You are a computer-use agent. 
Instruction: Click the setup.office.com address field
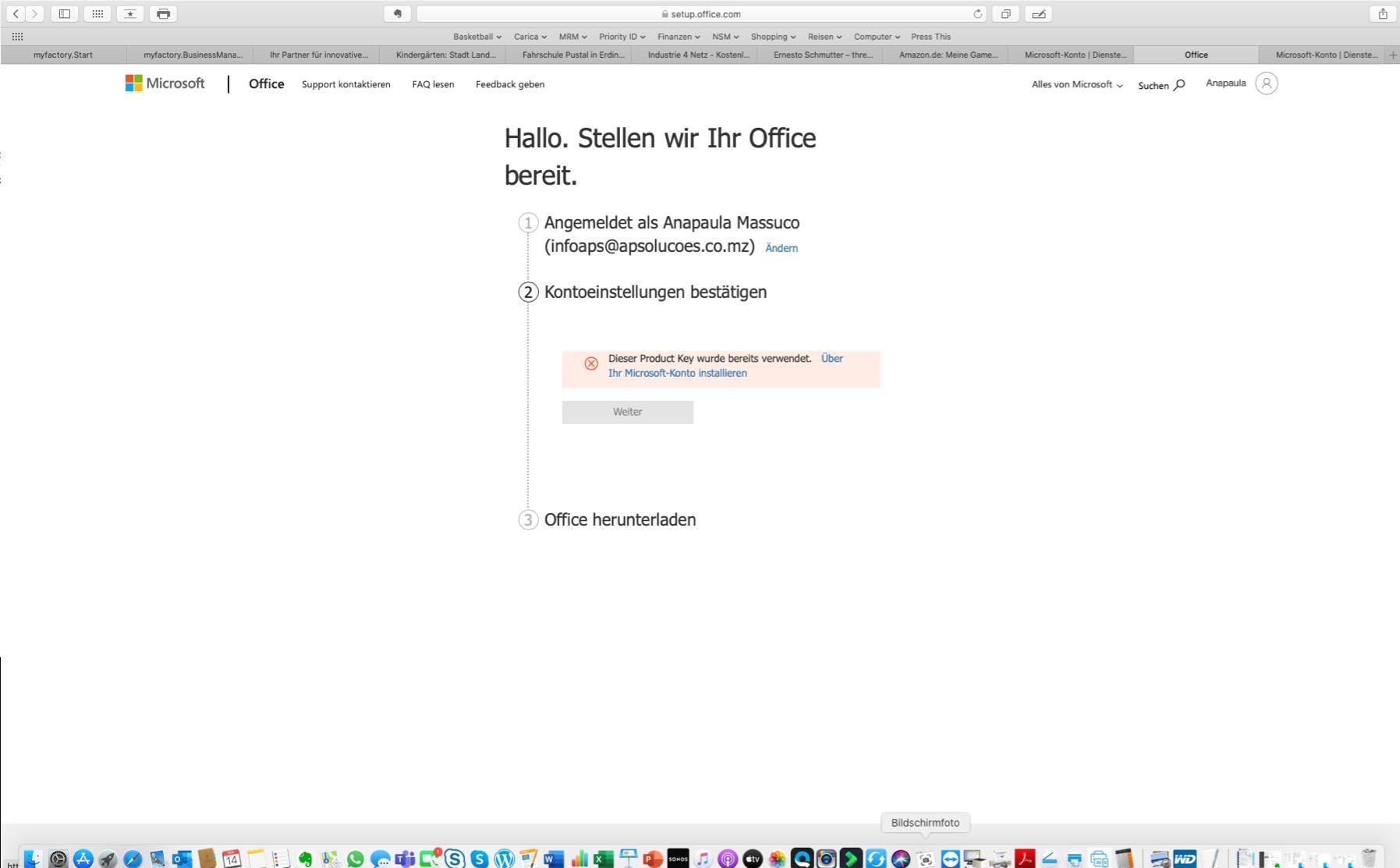click(x=701, y=13)
